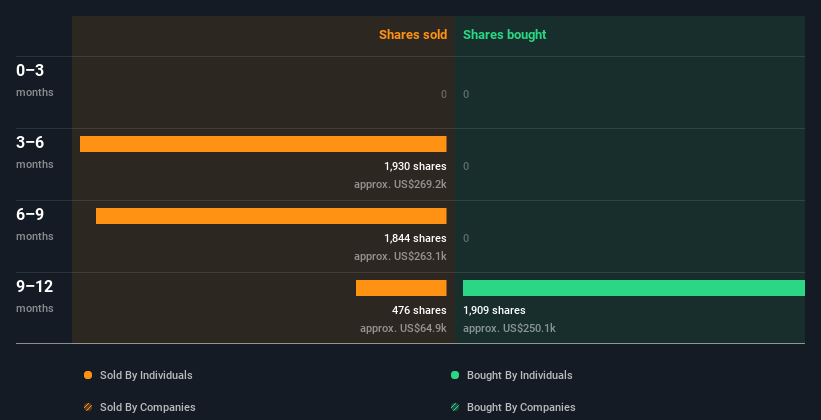Select the 3–6 months orange sold bar
821x420 pixels.
click(263, 144)
